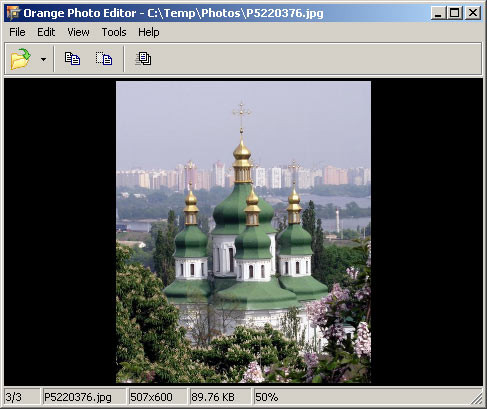487x409 pixels.
Task: Open the Tools menu
Action: tap(114, 32)
